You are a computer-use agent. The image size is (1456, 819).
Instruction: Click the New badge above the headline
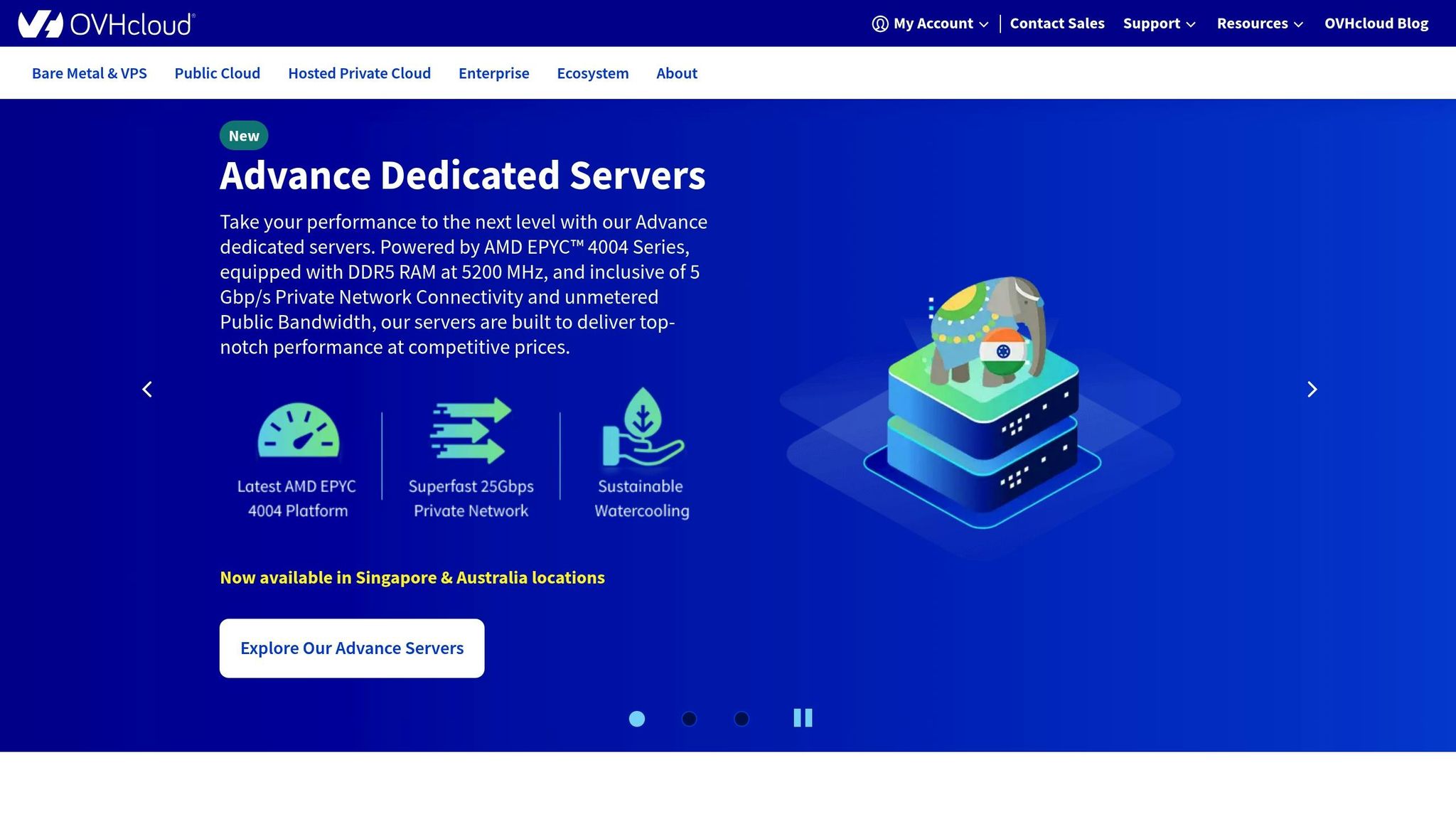243,135
